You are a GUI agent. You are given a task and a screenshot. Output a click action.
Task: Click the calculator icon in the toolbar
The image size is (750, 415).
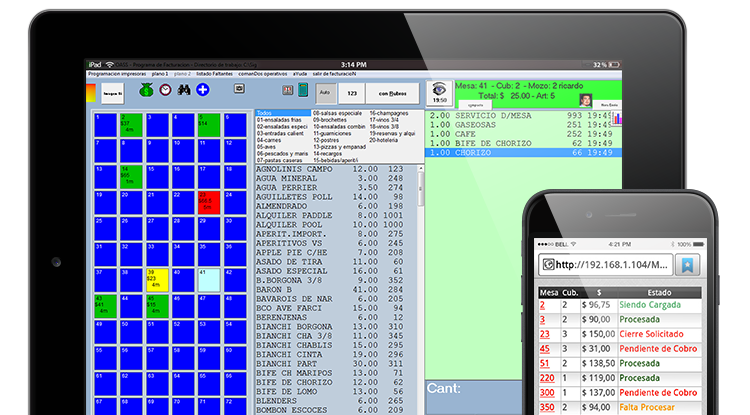tap(302, 90)
